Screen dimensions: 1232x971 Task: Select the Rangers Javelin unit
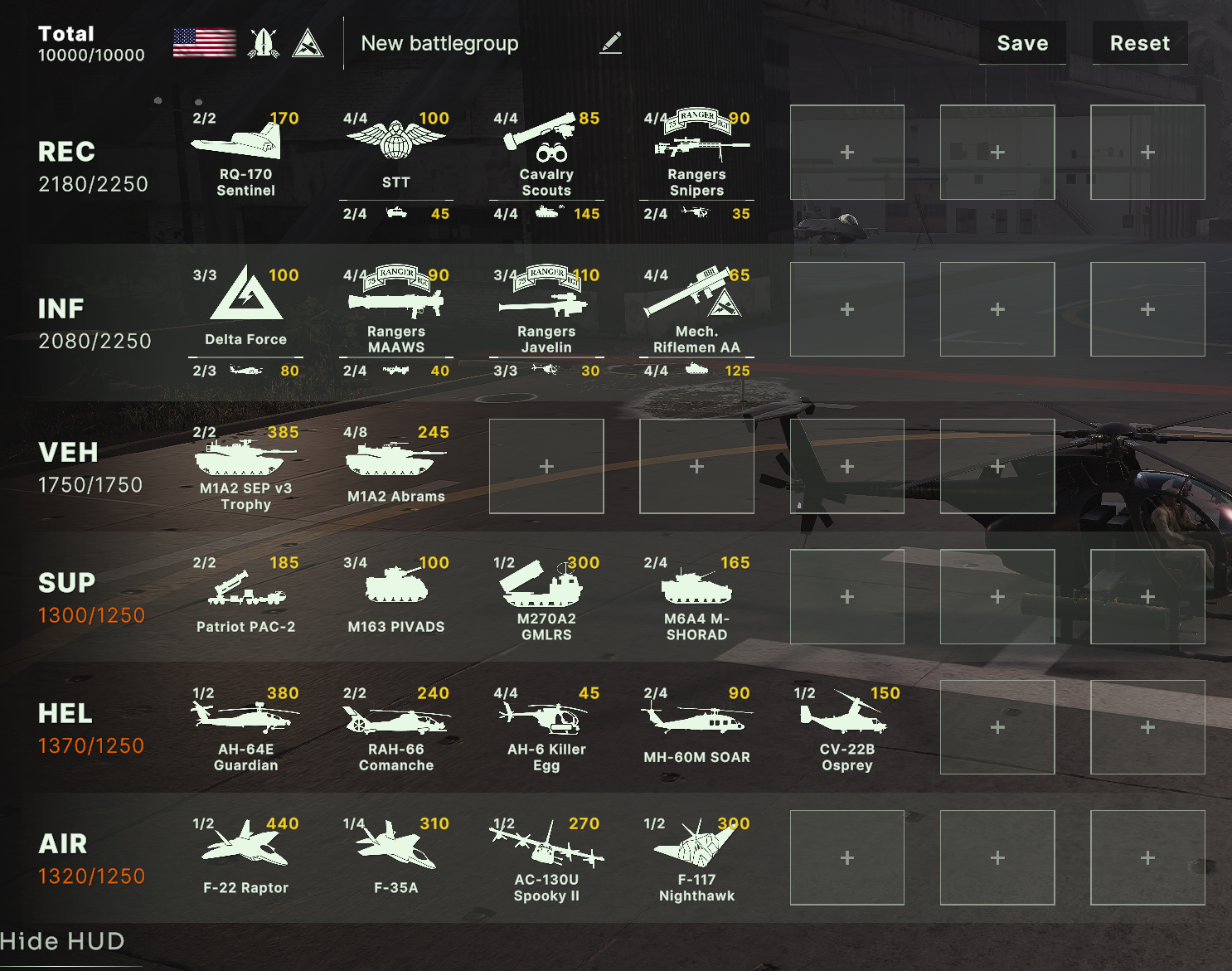pyautogui.click(x=546, y=308)
